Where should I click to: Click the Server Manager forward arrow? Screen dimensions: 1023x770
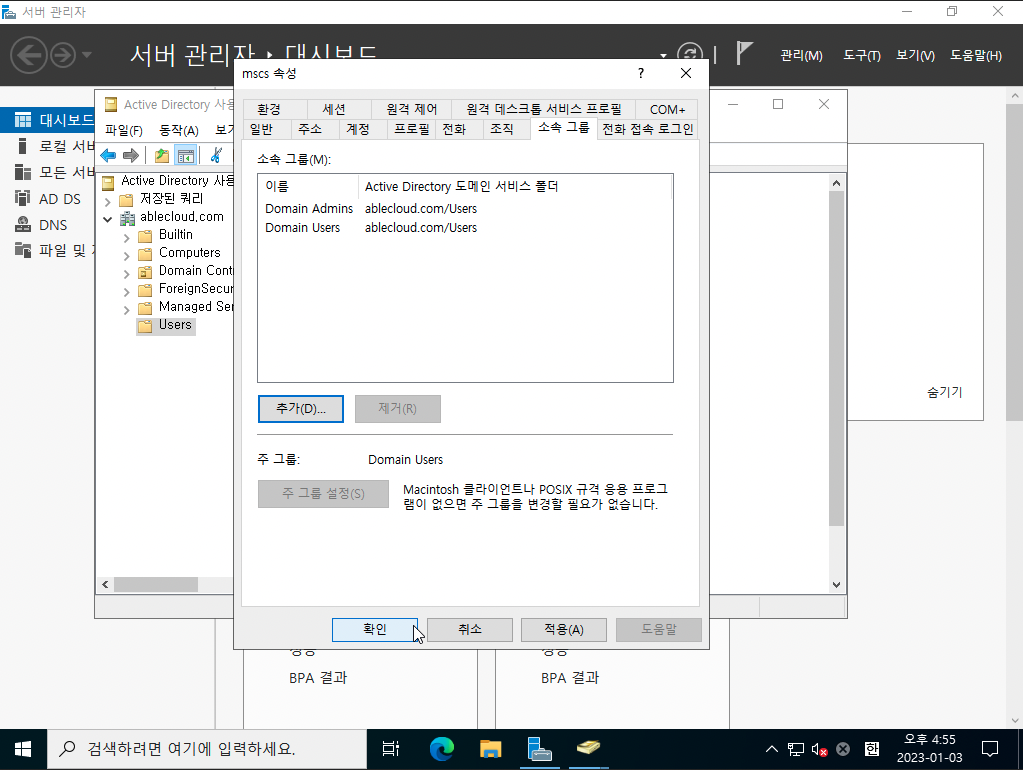pos(63,55)
